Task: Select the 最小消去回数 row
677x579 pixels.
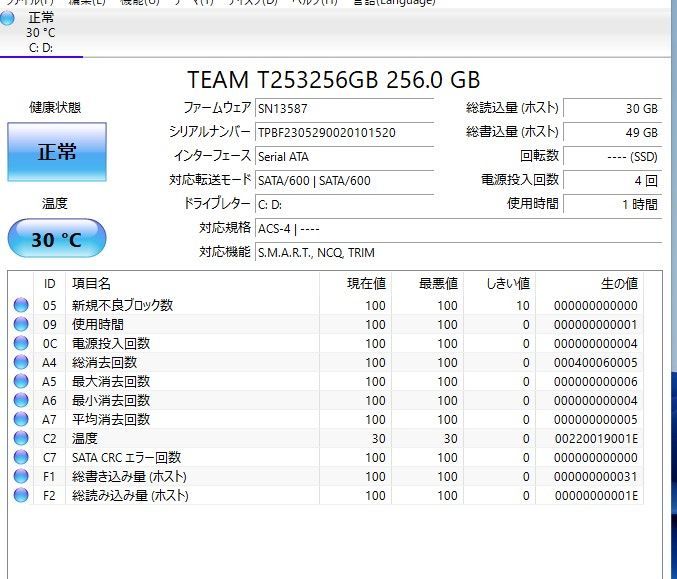Action: [326, 400]
